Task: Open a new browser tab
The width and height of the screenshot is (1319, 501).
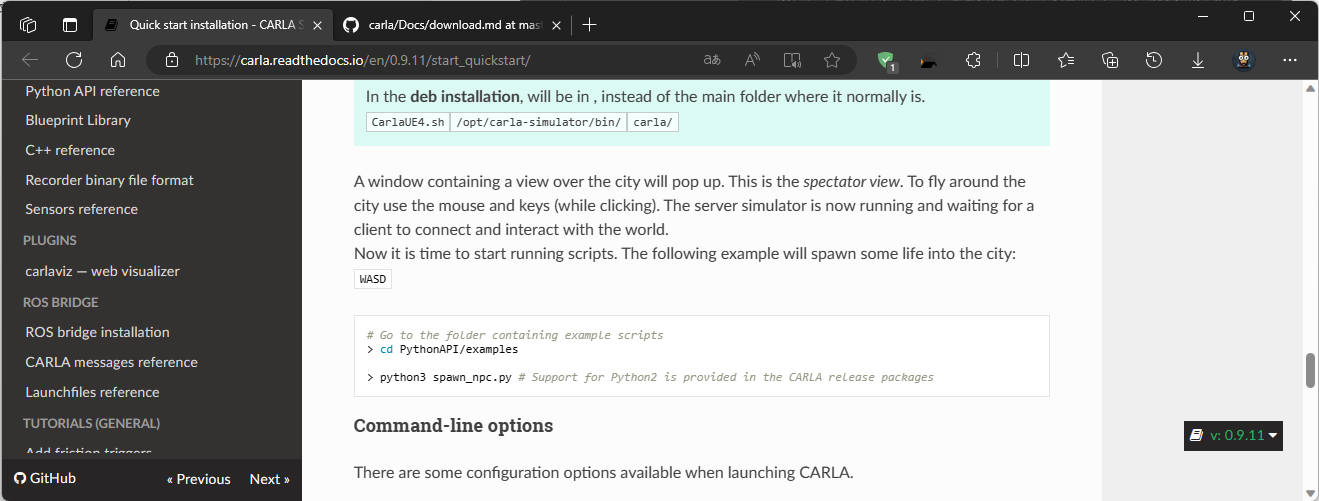Action: pos(590,25)
